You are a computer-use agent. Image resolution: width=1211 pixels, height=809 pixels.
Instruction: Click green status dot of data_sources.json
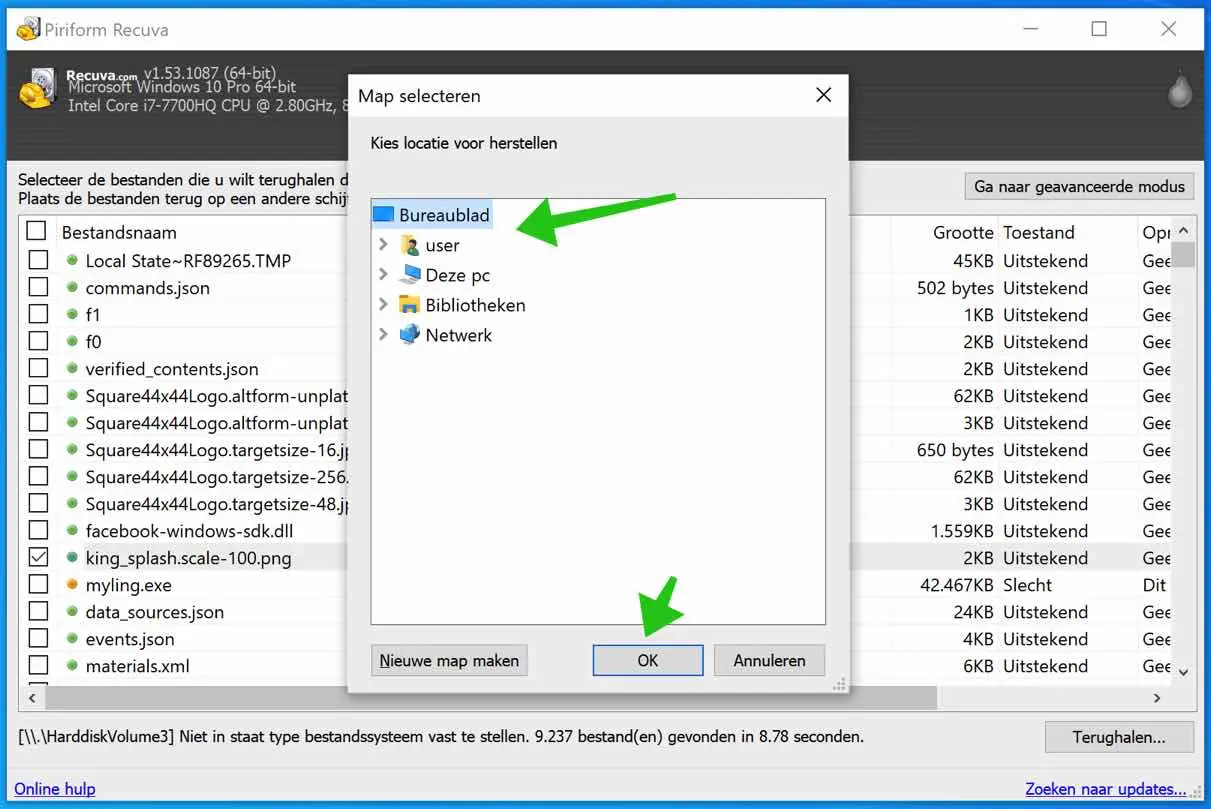pos(72,612)
